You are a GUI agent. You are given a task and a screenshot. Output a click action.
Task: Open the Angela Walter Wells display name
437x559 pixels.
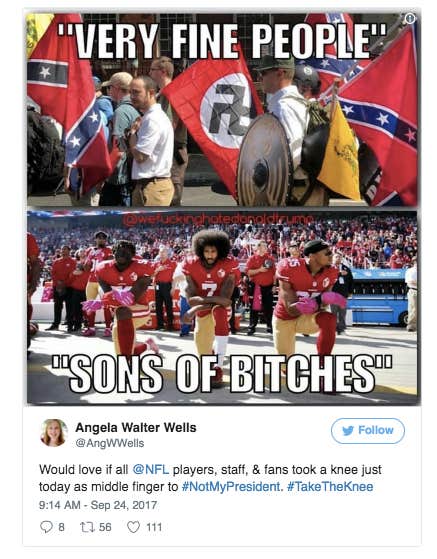point(136,427)
